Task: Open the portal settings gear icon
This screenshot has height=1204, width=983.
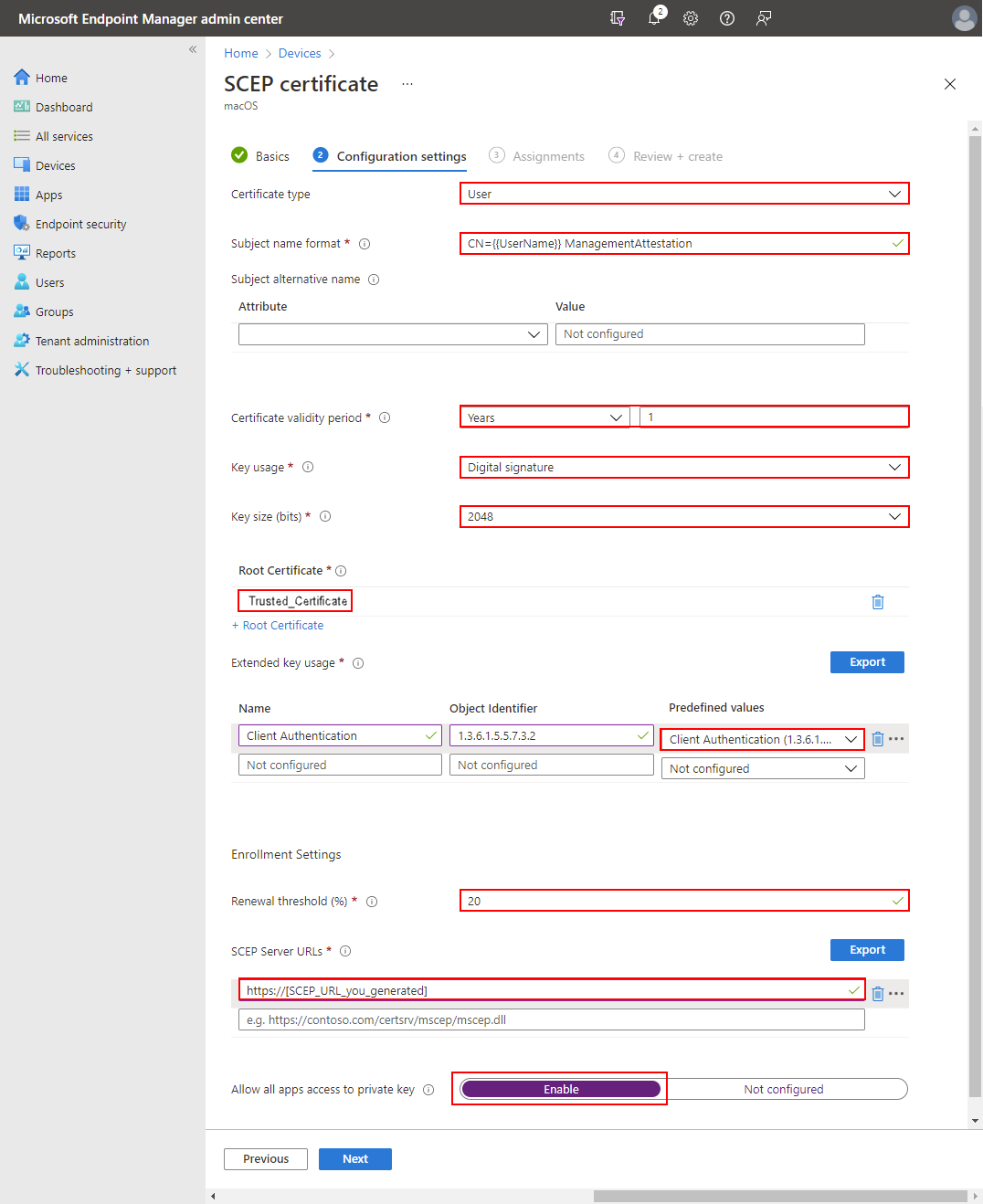Action: 691,18
